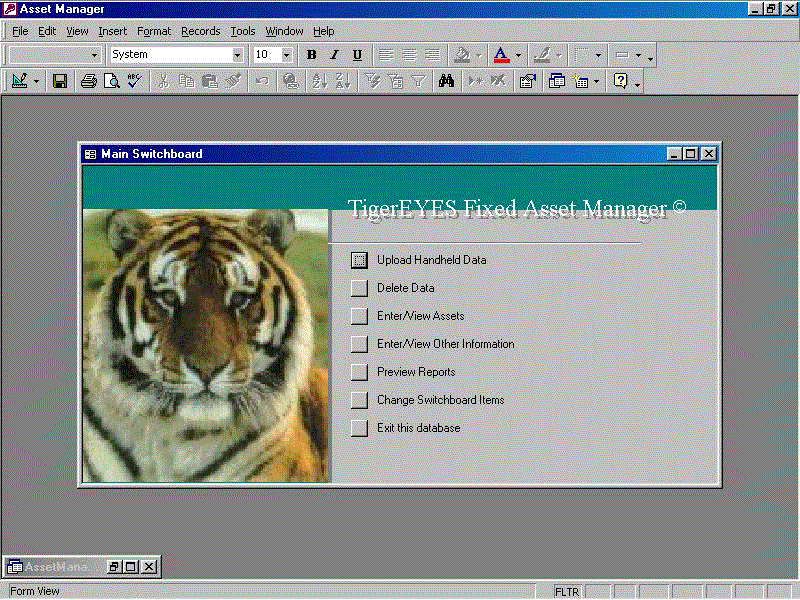Open New Object dropdown arrow

(x=596, y=82)
